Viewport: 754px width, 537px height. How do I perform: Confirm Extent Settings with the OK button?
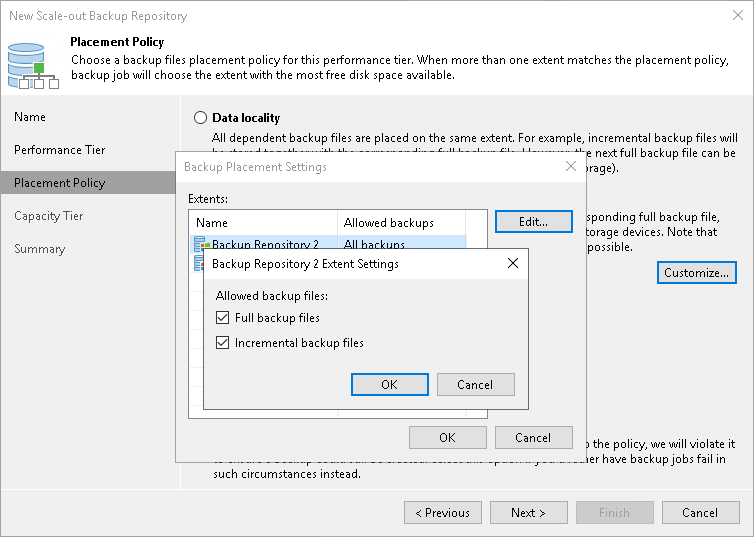(389, 385)
